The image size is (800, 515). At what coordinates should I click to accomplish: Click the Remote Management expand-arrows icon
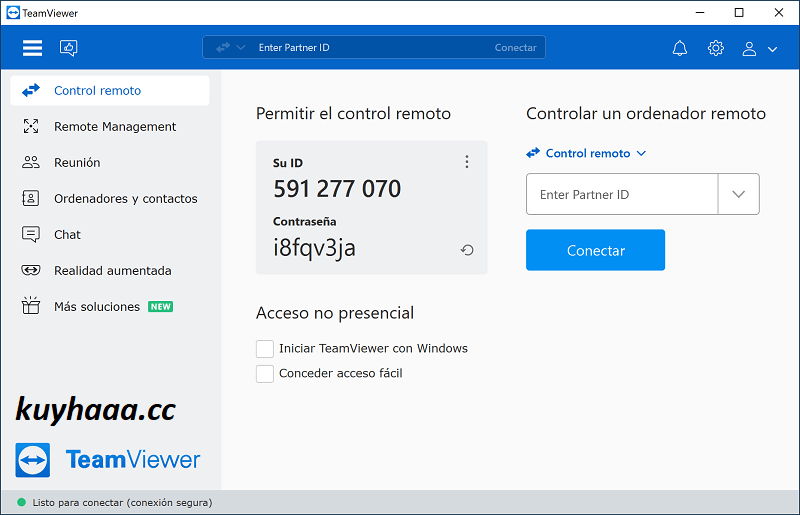[x=31, y=126]
